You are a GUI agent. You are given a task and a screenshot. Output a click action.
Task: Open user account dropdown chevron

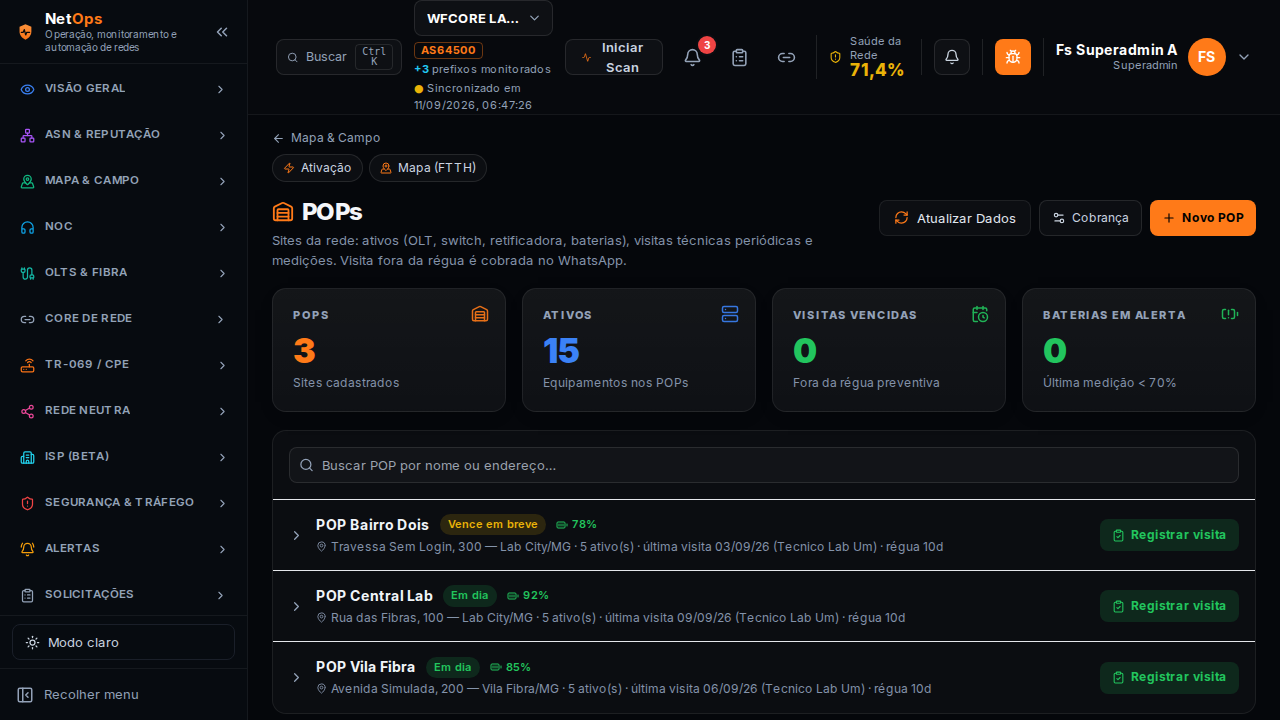pos(1244,57)
